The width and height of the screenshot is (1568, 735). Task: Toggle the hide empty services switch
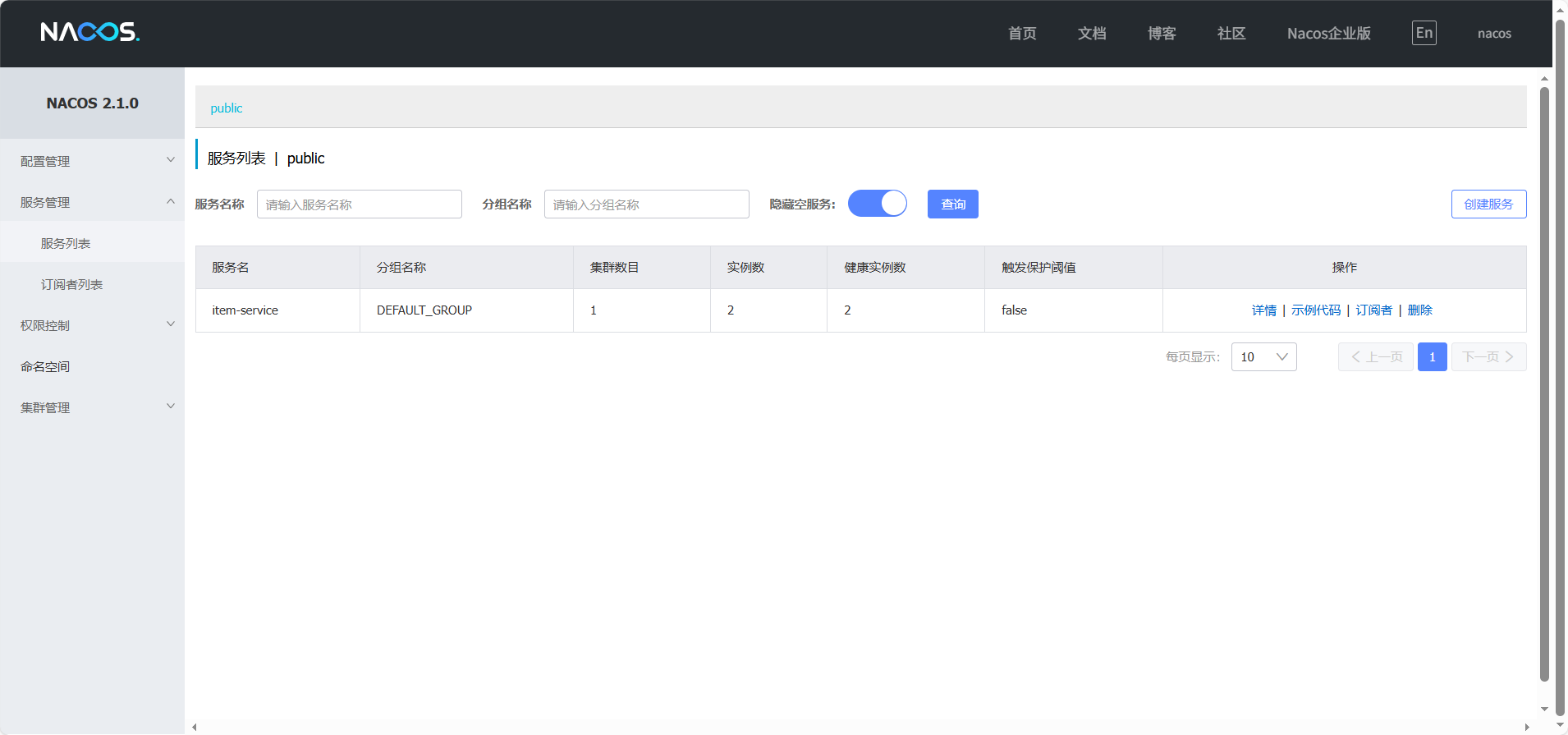[878, 204]
